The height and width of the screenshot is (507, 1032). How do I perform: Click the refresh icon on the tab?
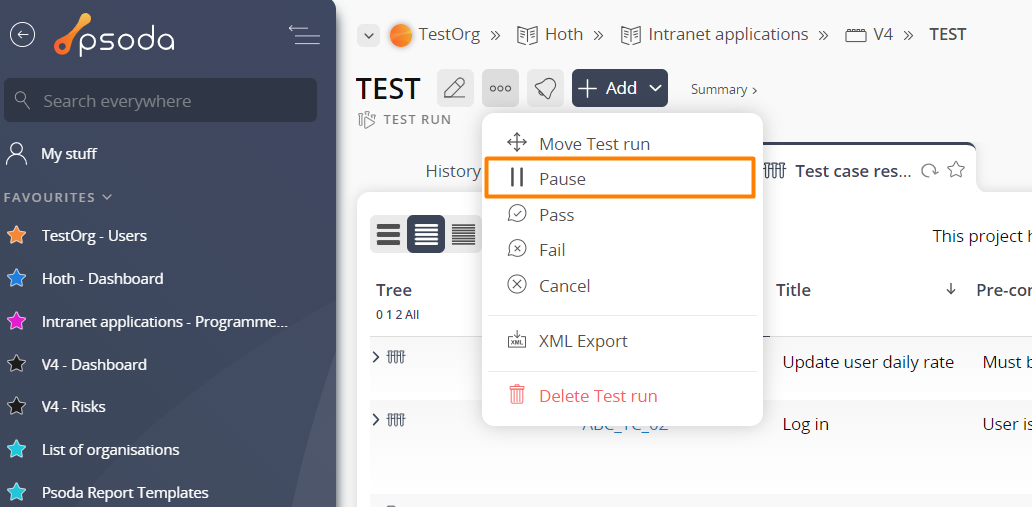(x=929, y=171)
